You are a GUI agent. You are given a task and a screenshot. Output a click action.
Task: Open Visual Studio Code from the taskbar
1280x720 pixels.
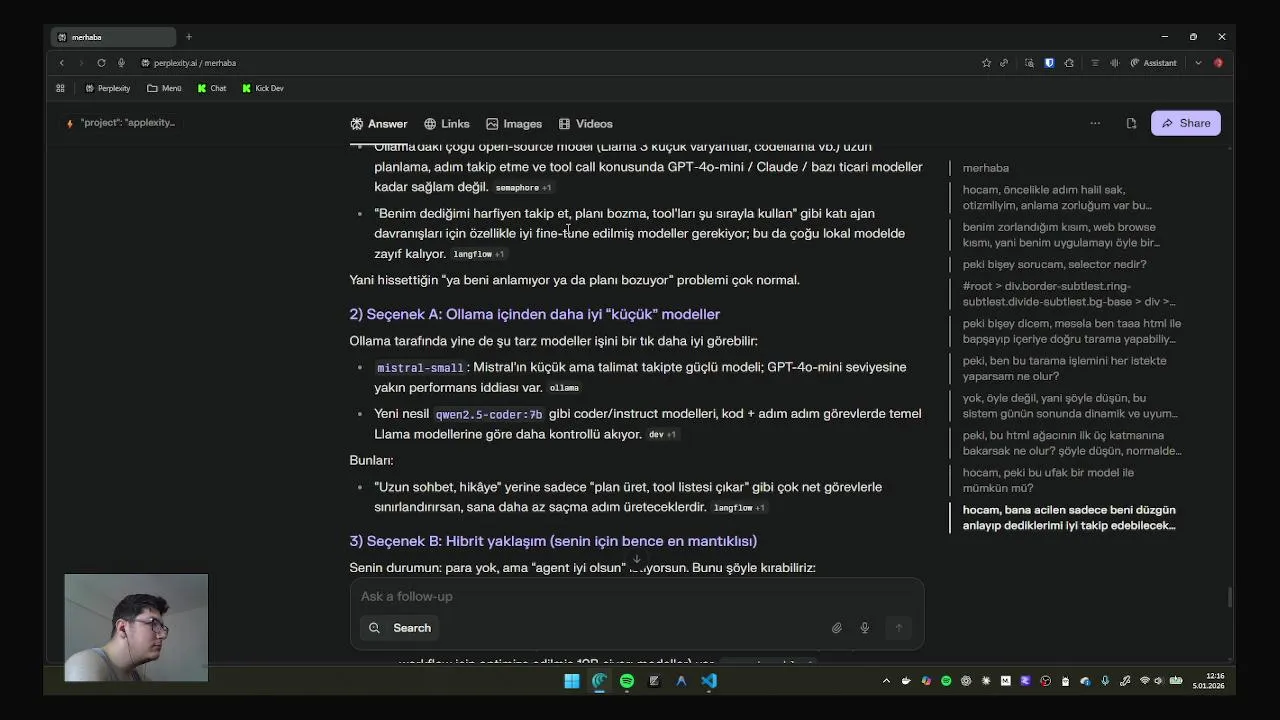[708, 681]
